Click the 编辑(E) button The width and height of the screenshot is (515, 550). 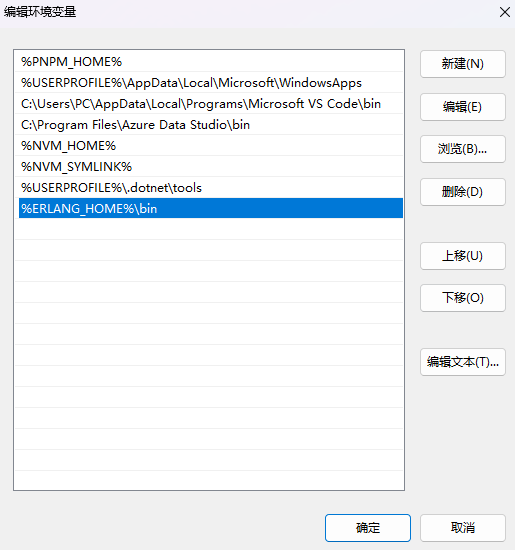tap(463, 107)
